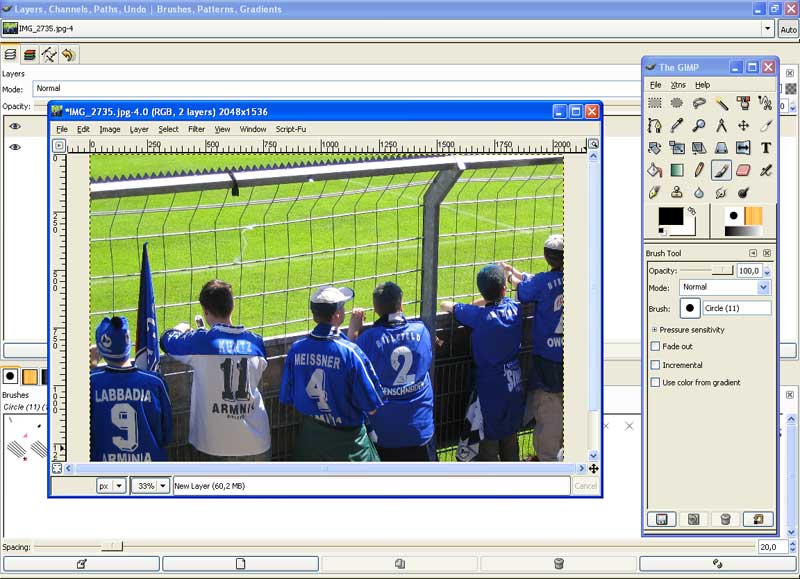Toggle visibility eye of the second layer
The height and width of the screenshot is (579, 800).
[x=15, y=147]
